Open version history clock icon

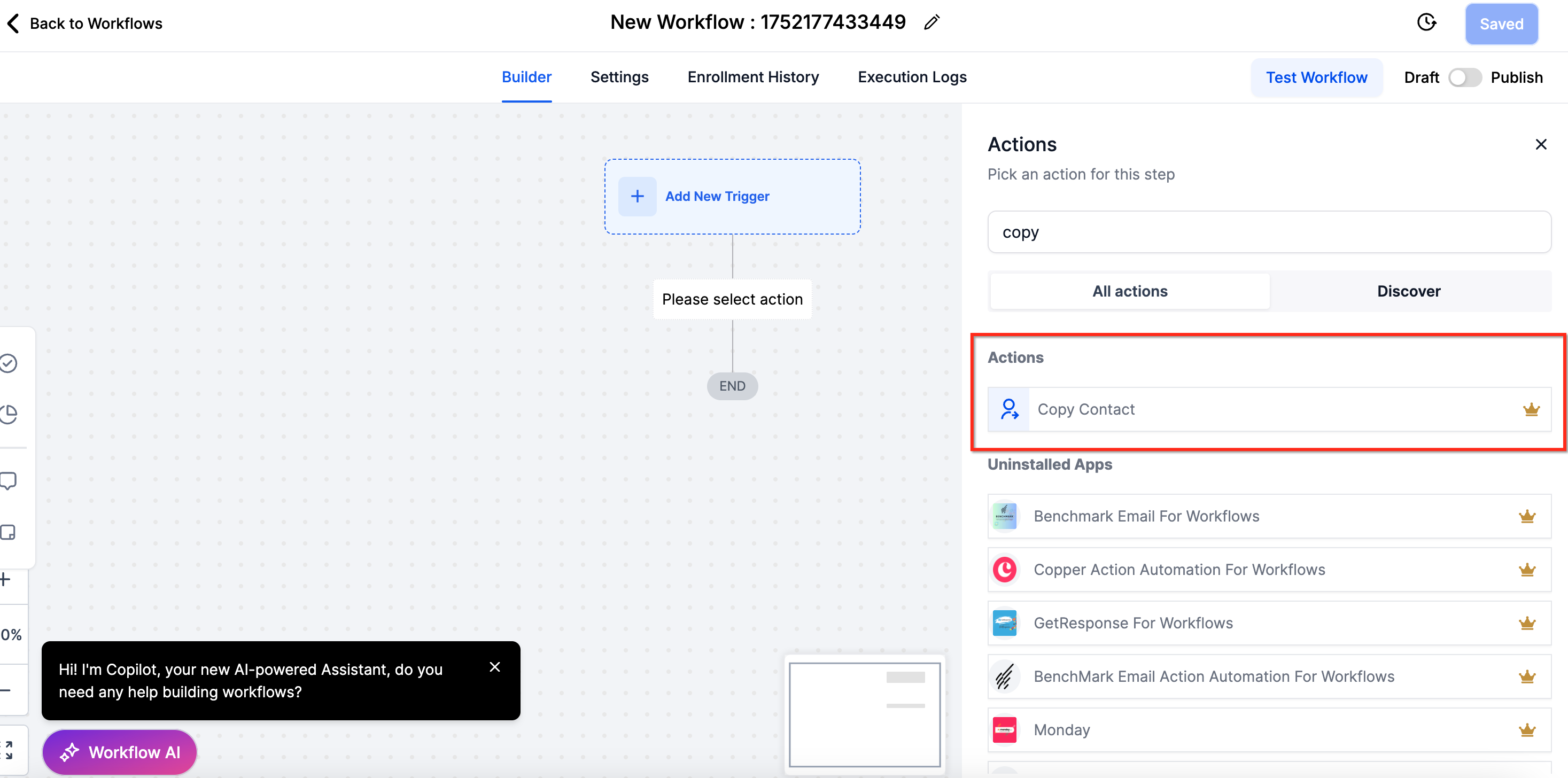coord(1426,23)
